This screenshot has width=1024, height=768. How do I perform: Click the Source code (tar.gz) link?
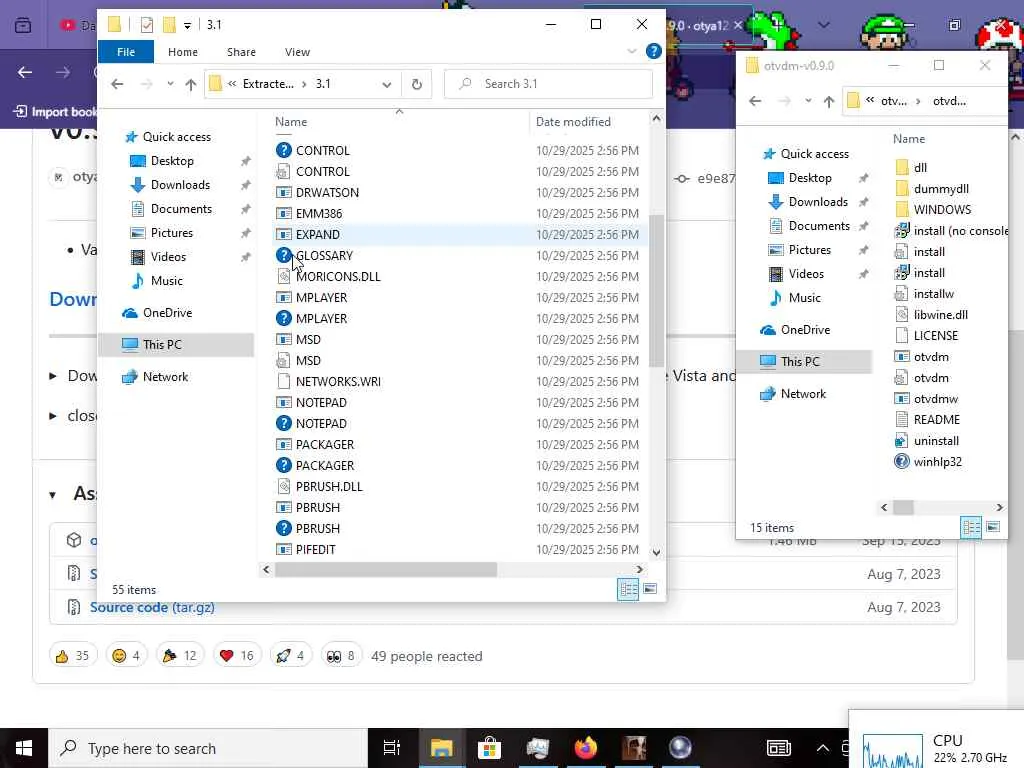152,607
